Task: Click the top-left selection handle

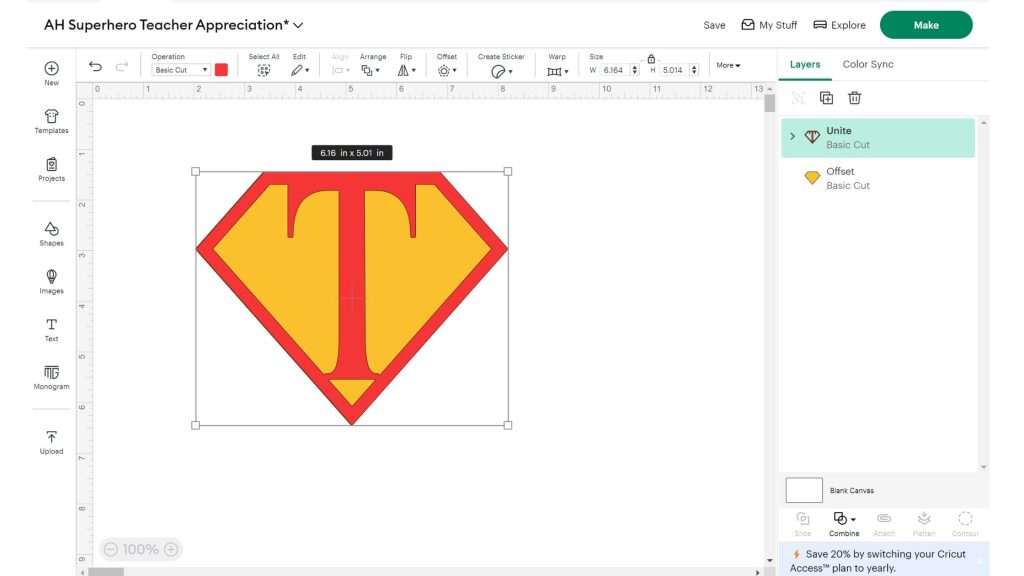Action: tap(195, 171)
